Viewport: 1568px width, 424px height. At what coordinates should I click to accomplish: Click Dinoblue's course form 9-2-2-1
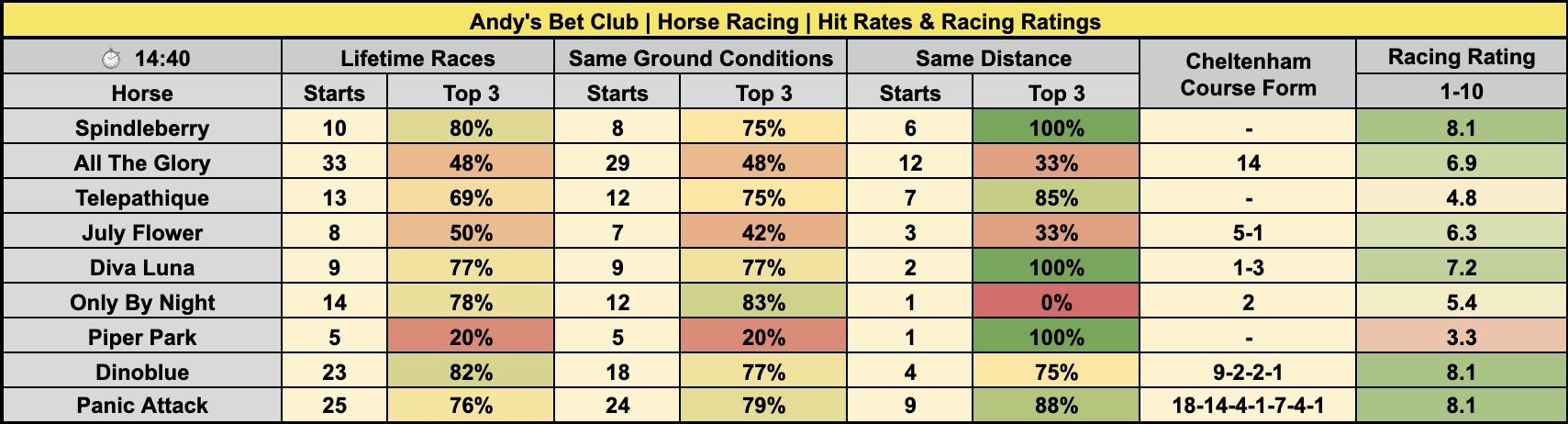pos(1248,373)
